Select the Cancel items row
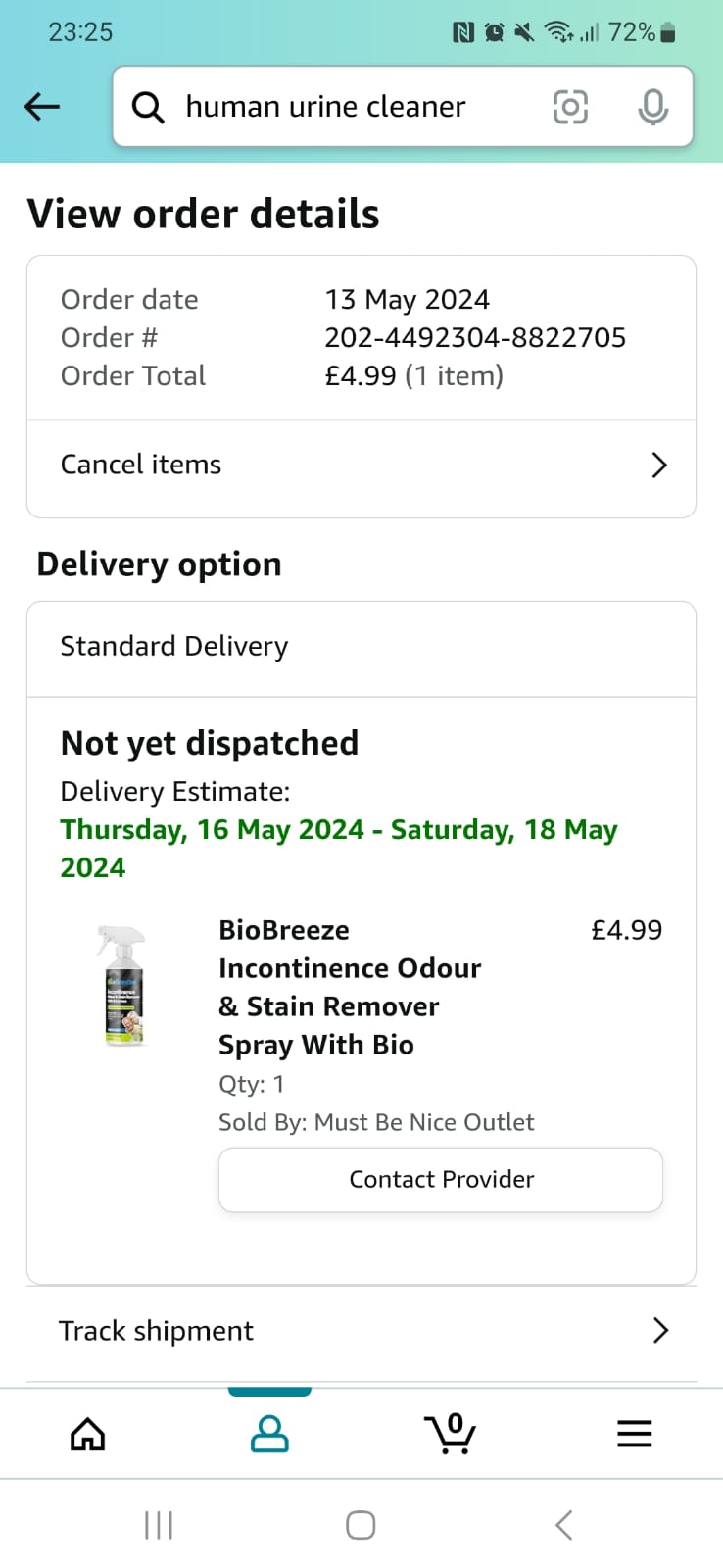Image resolution: width=723 pixels, height=1568 pixels. tap(361, 465)
